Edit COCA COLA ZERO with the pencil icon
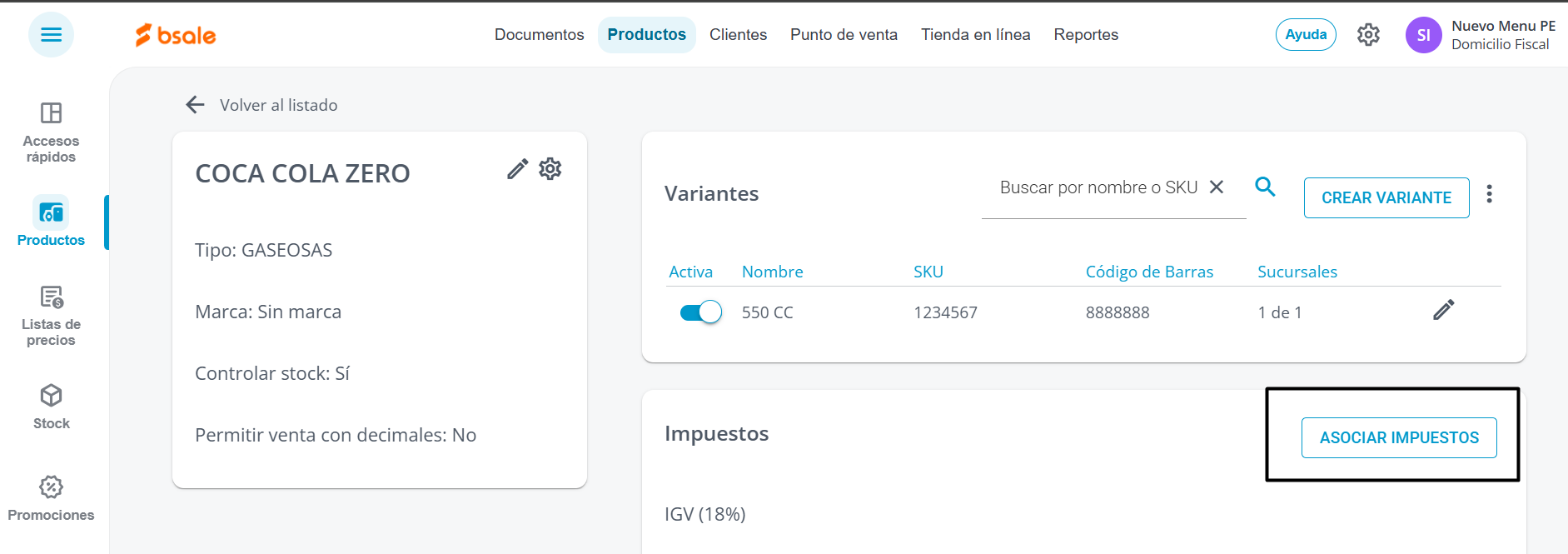Viewport: 1568px width, 554px height. pos(517,169)
